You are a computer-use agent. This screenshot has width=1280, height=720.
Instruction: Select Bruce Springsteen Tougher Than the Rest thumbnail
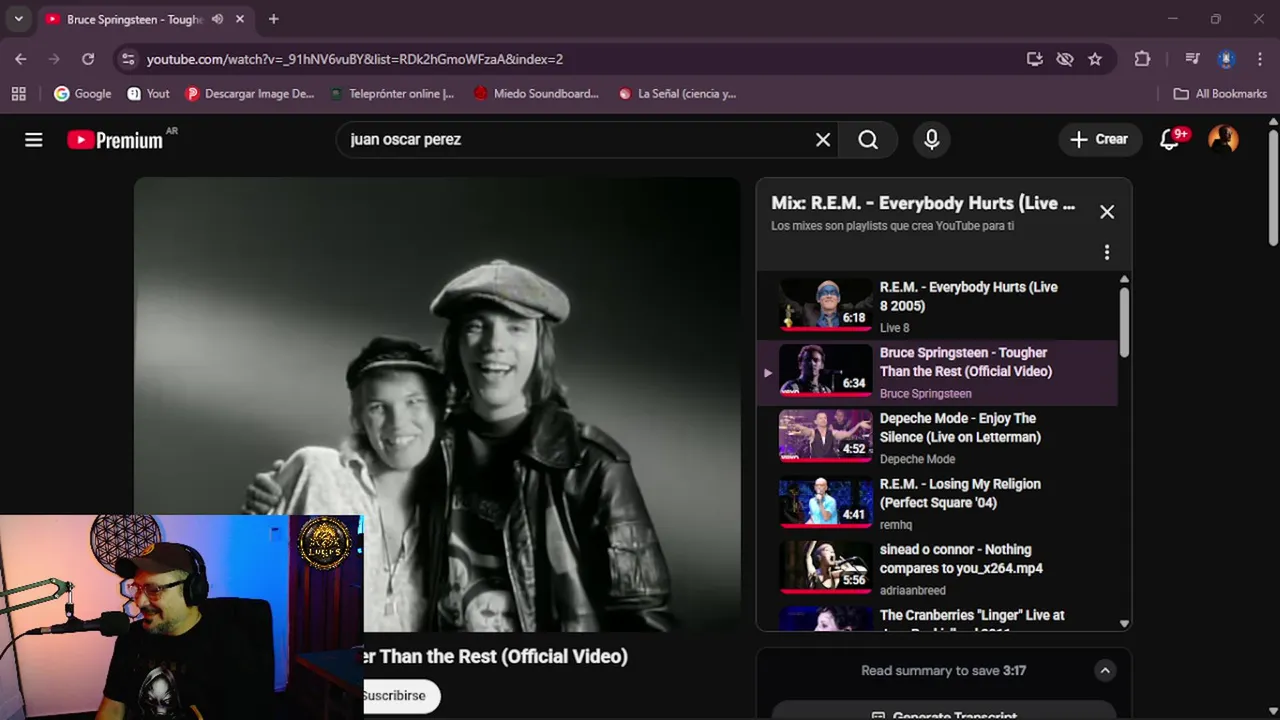826,371
